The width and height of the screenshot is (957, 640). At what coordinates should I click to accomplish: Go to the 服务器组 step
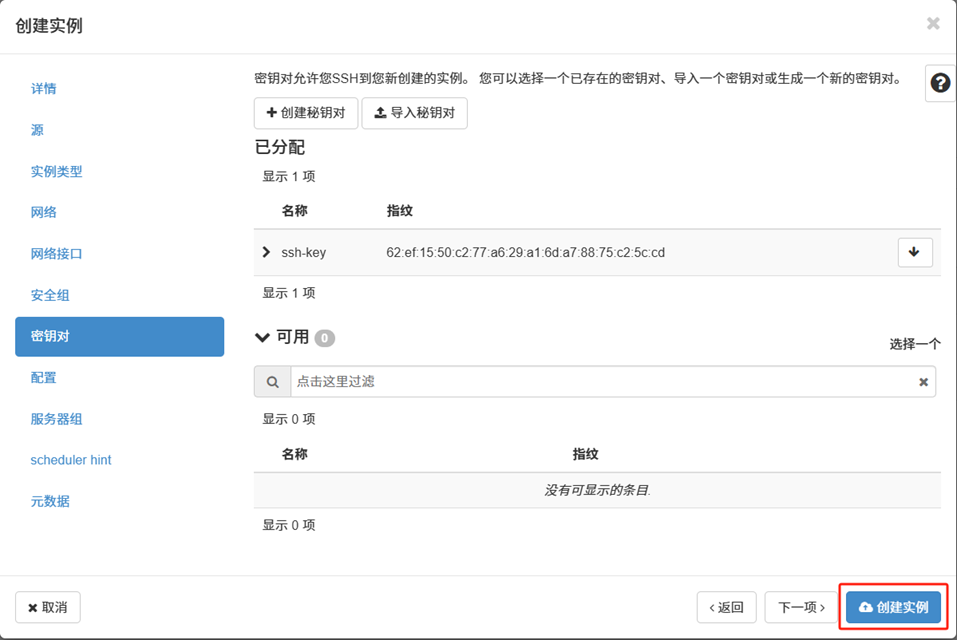tap(56, 419)
